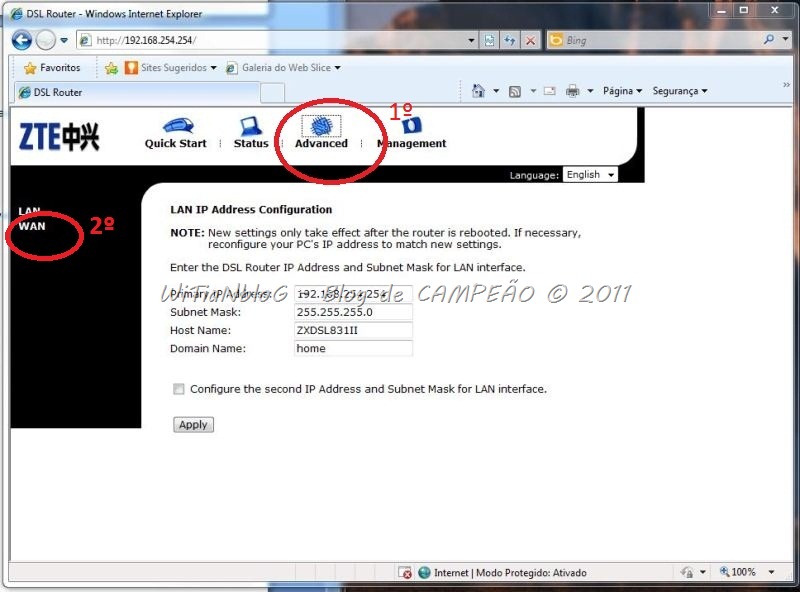Expand the command bar overflow chevron
800x592 pixels.
[x=786, y=85]
